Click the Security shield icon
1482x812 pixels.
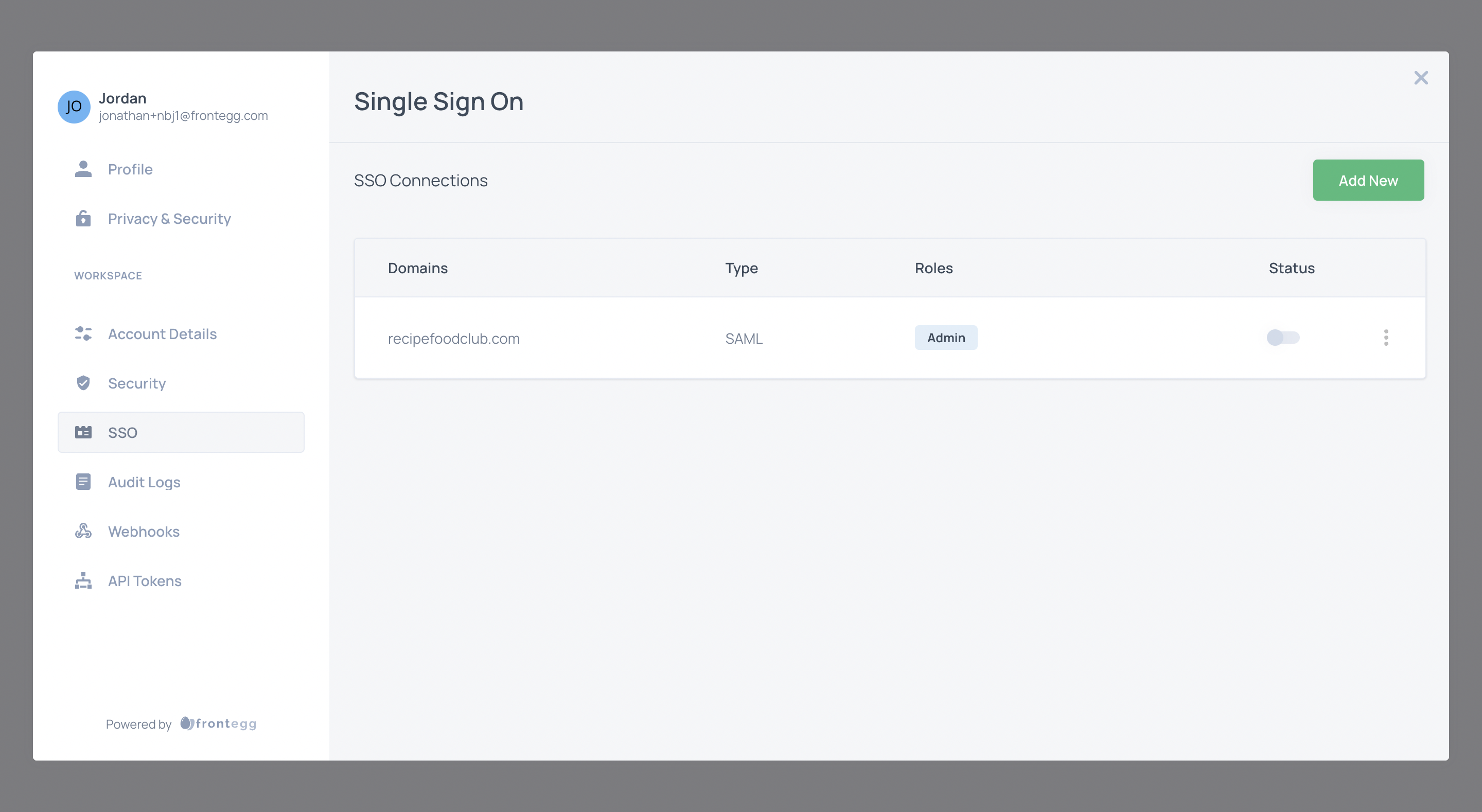pos(83,383)
